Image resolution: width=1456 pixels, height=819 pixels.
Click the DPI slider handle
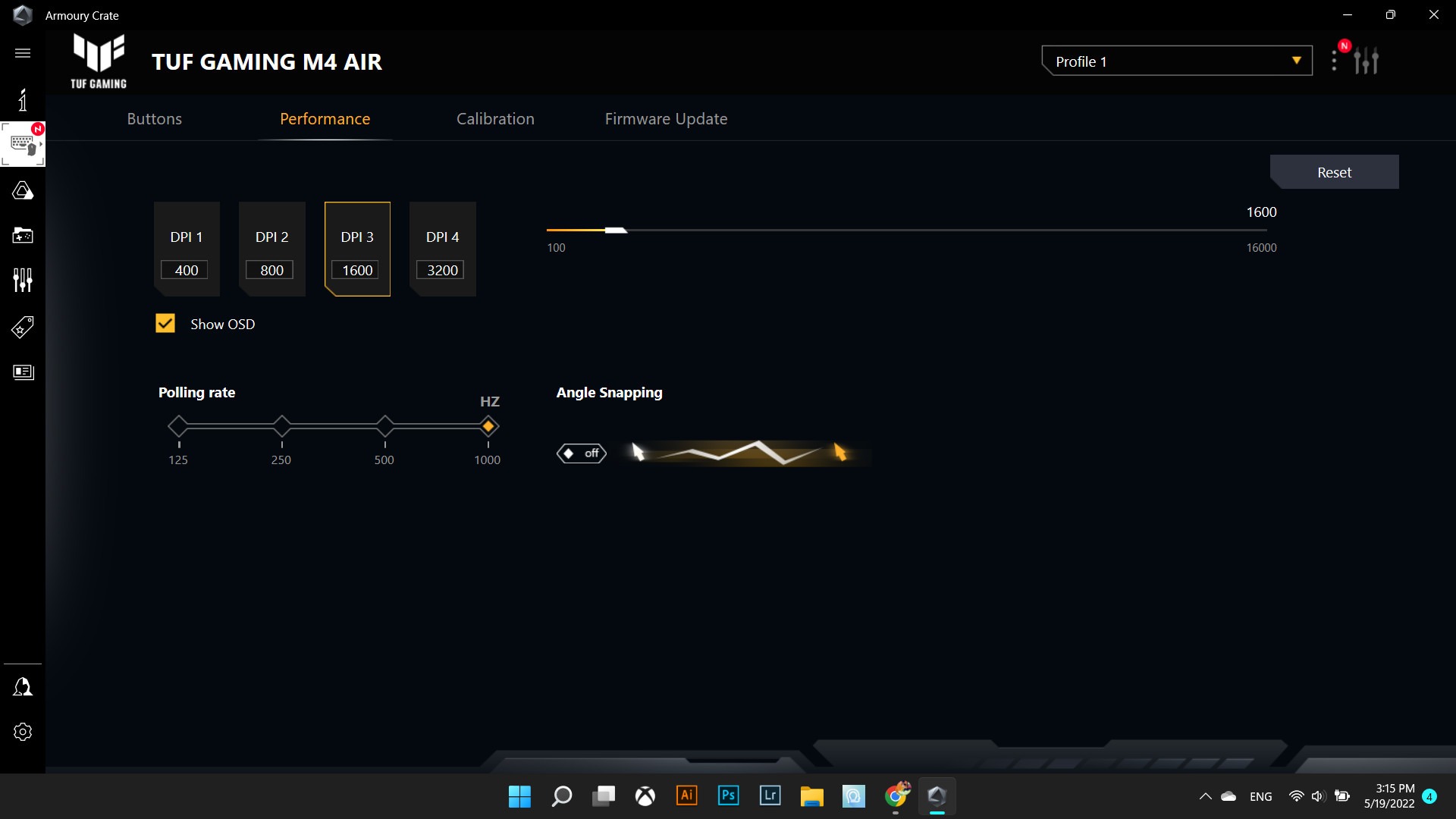(616, 230)
